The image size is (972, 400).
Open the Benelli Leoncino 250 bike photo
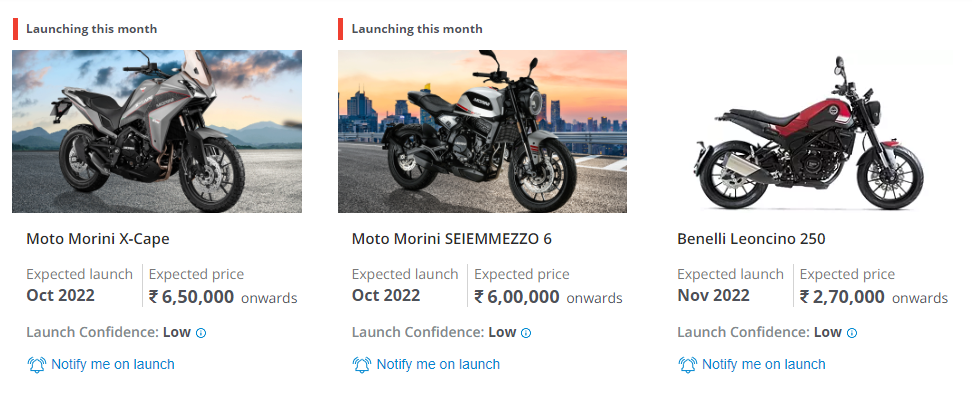tap(808, 131)
